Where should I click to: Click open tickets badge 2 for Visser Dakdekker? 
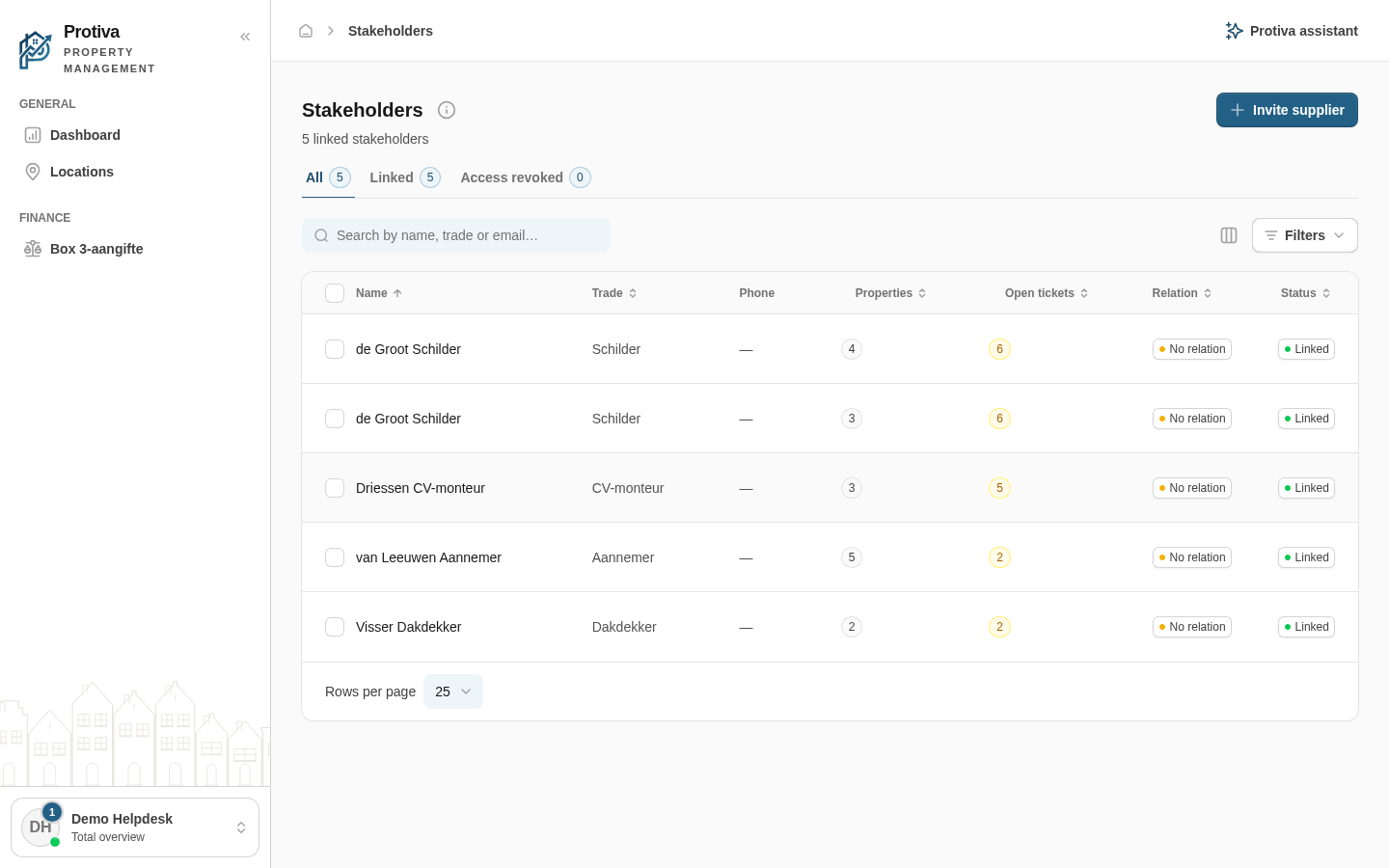point(999,627)
